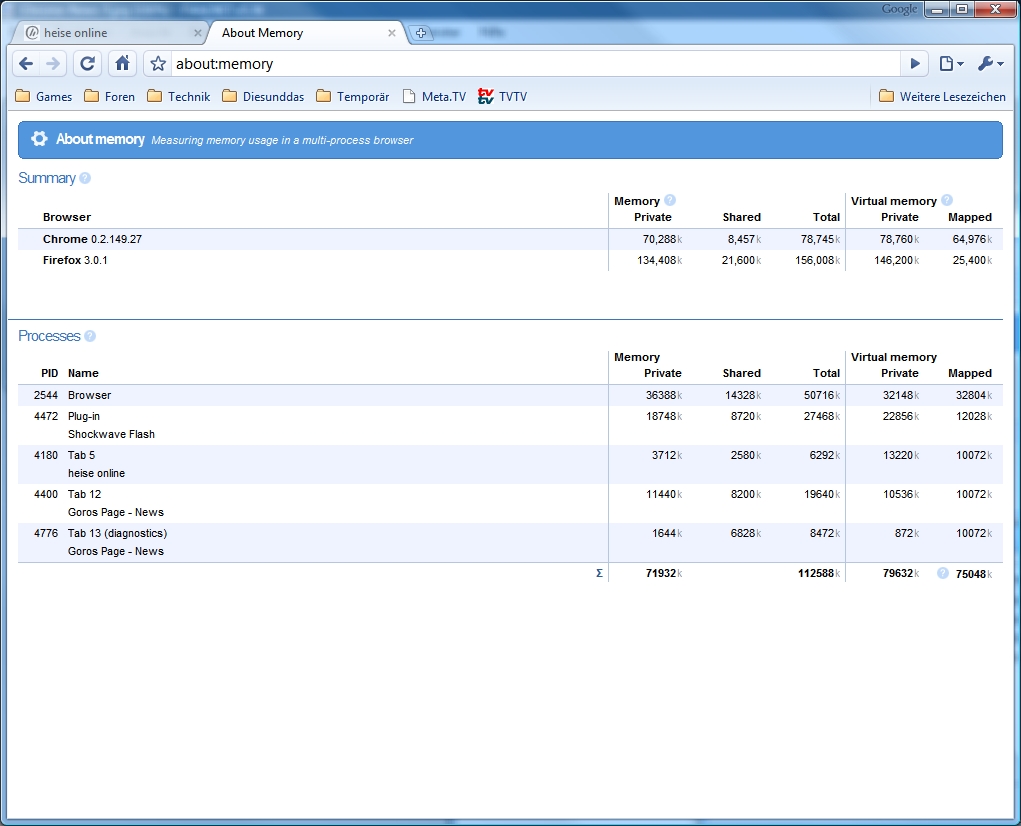Screen dimensions: 1021x826
Task: Close the heise online tab
Action: (197, 33)
